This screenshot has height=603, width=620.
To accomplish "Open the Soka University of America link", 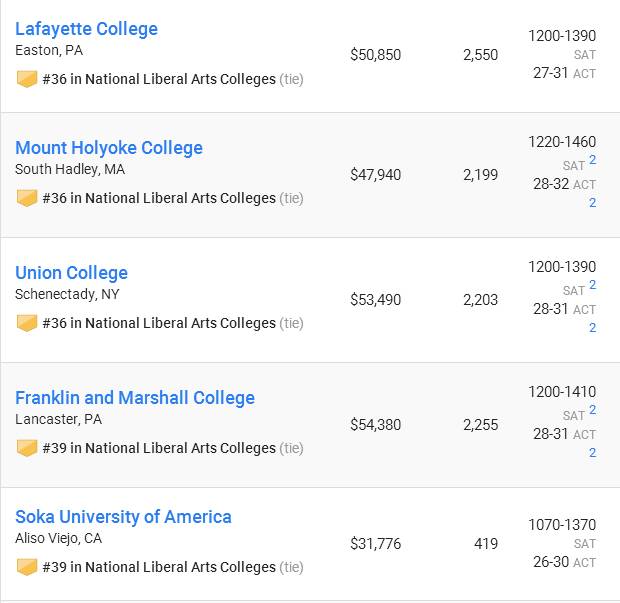I will pos(123,517).
